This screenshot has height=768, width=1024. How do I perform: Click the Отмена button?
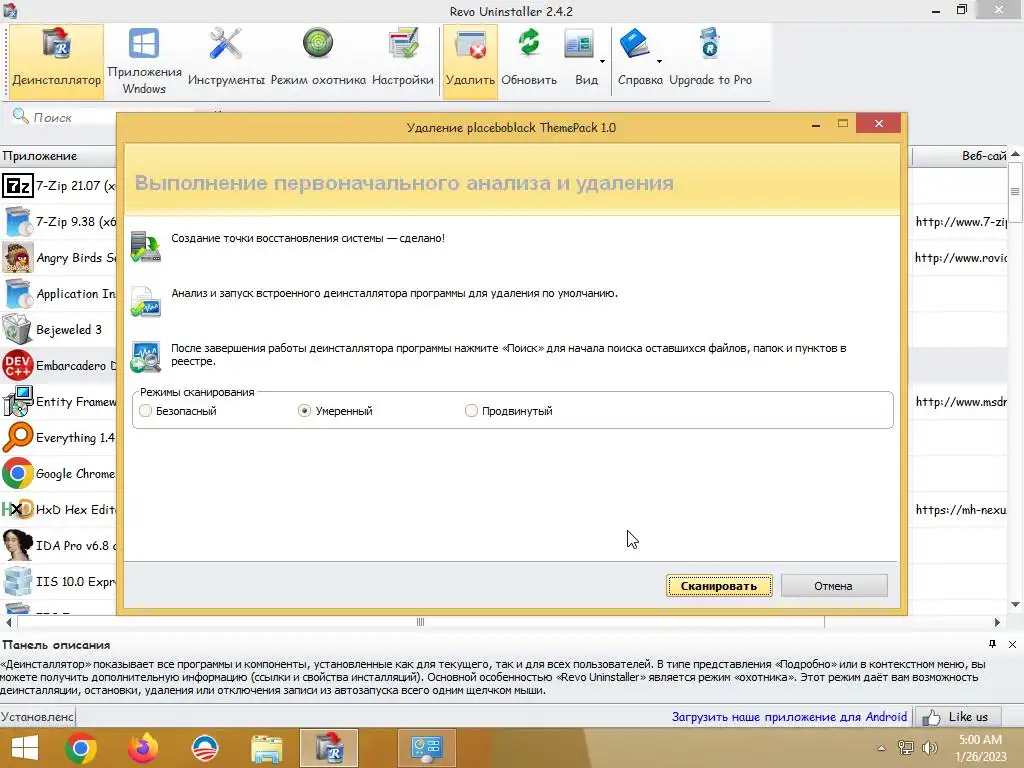834,586
